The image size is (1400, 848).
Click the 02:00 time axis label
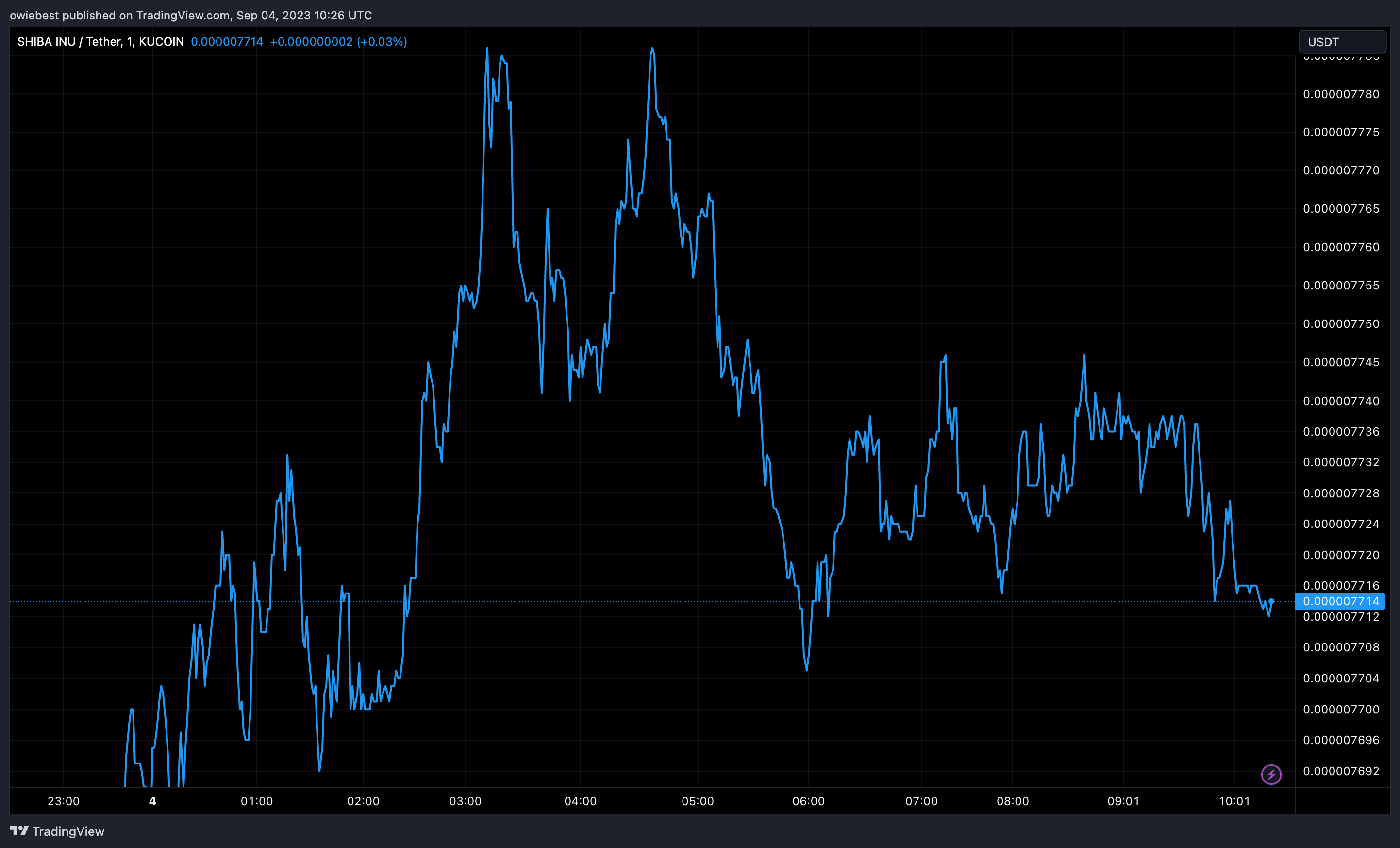coord(364,801)
